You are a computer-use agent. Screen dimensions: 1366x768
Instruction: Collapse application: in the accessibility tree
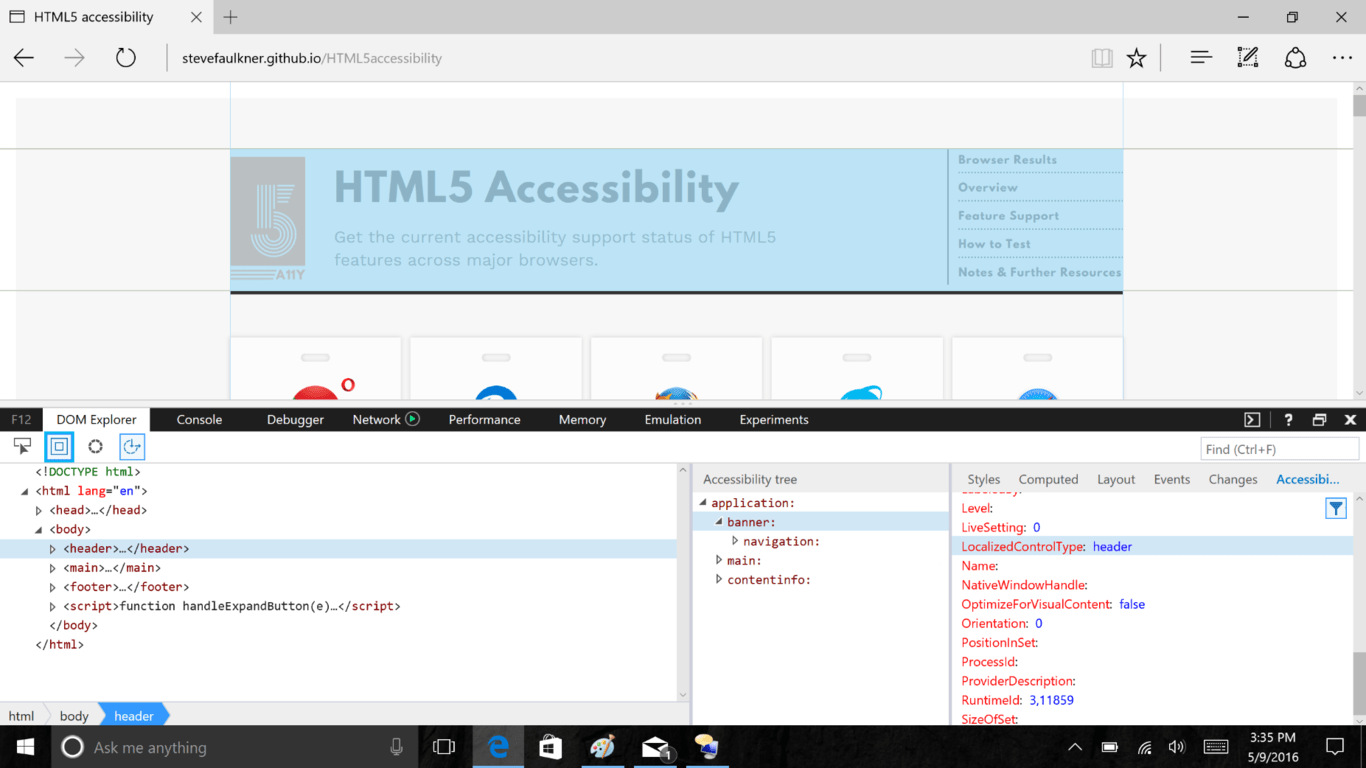(x=703, y=503)
